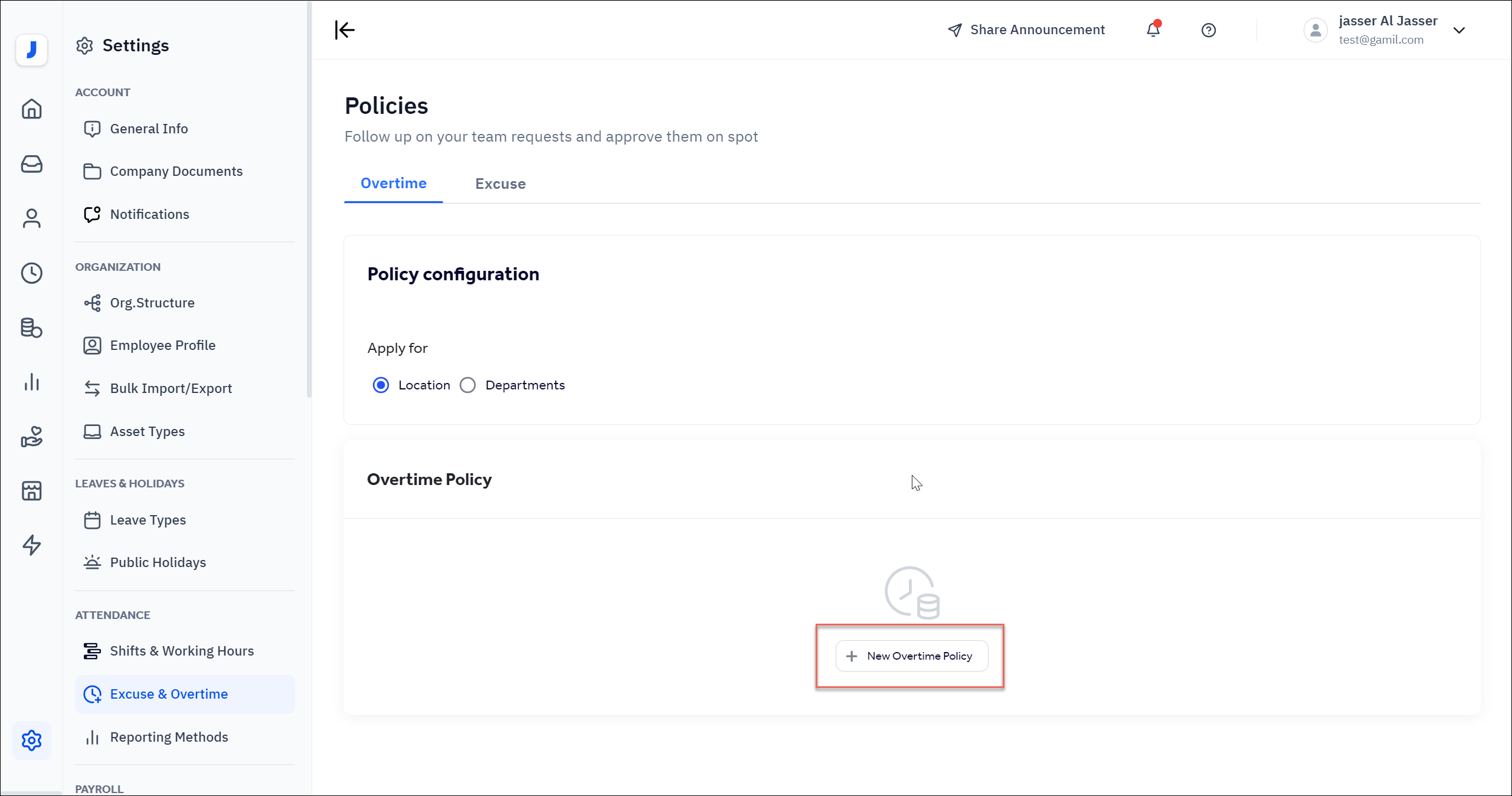Click the clock icon in left rail

click(32, 273)
